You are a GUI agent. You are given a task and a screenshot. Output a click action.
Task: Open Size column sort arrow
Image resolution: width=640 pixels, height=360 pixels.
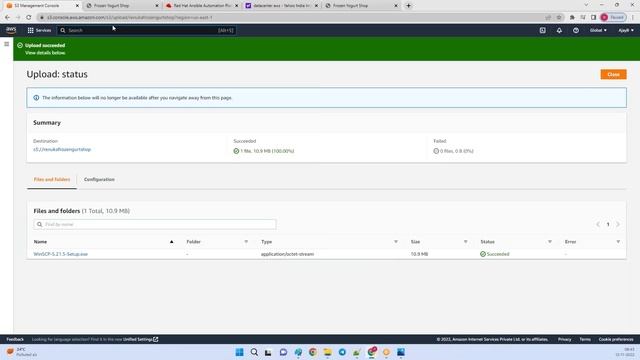click(466, 242)
